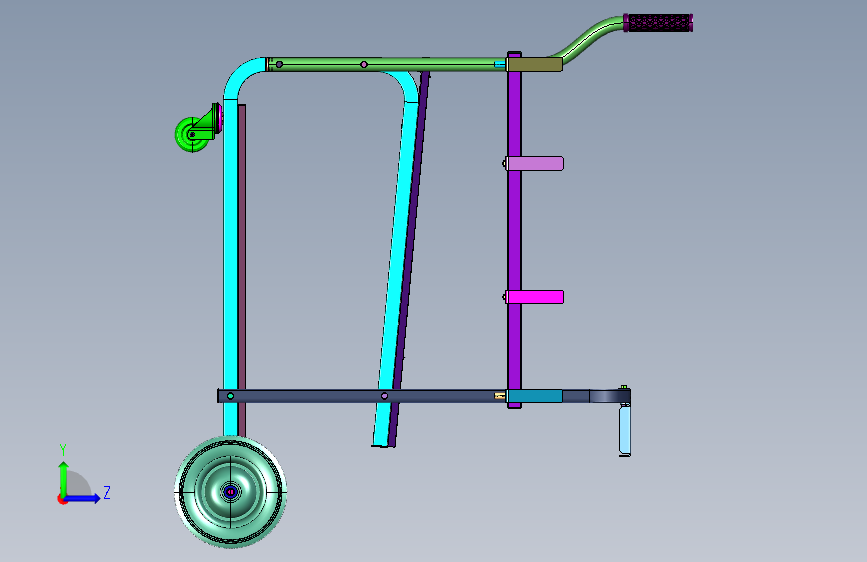
Task: Click the green Y axis arrow of triad
Action: pos(64,478)
